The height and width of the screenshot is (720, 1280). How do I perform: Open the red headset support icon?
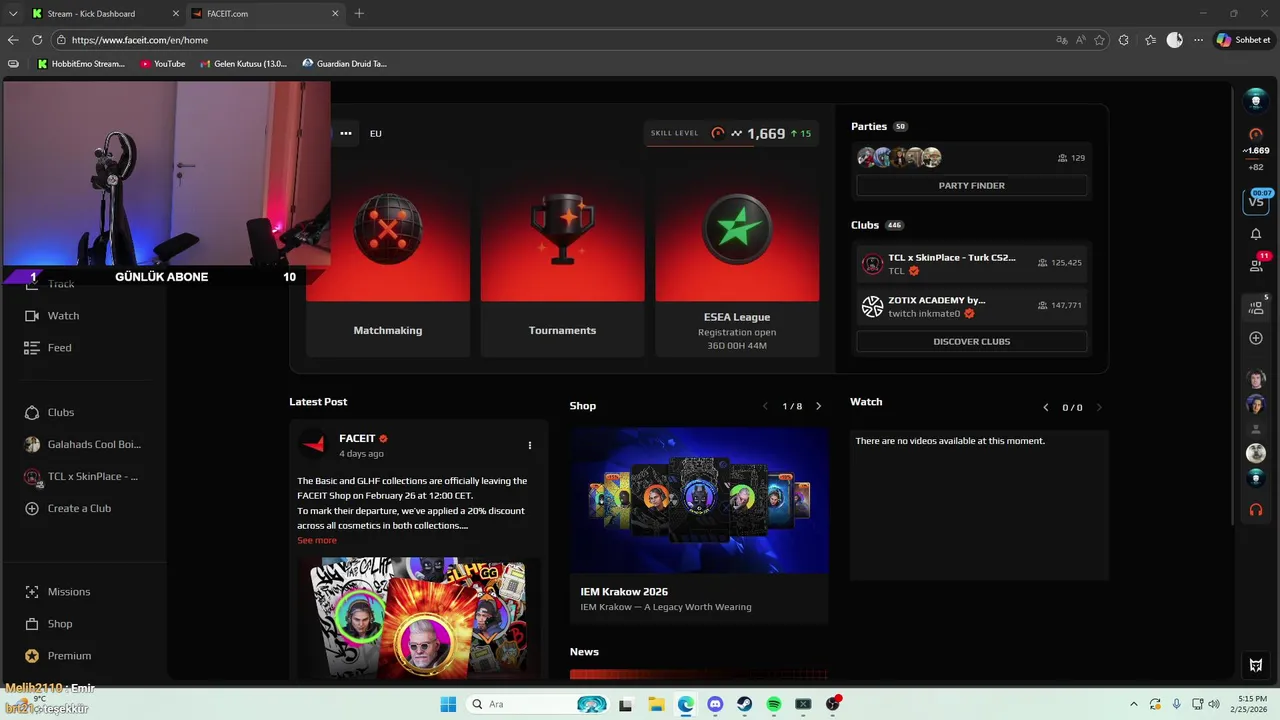1256,509
